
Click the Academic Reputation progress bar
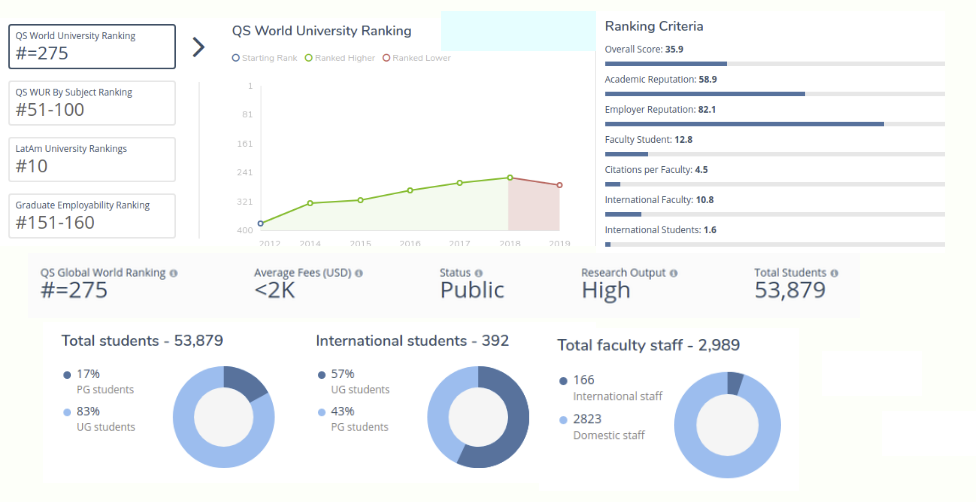tap(775, 94)
